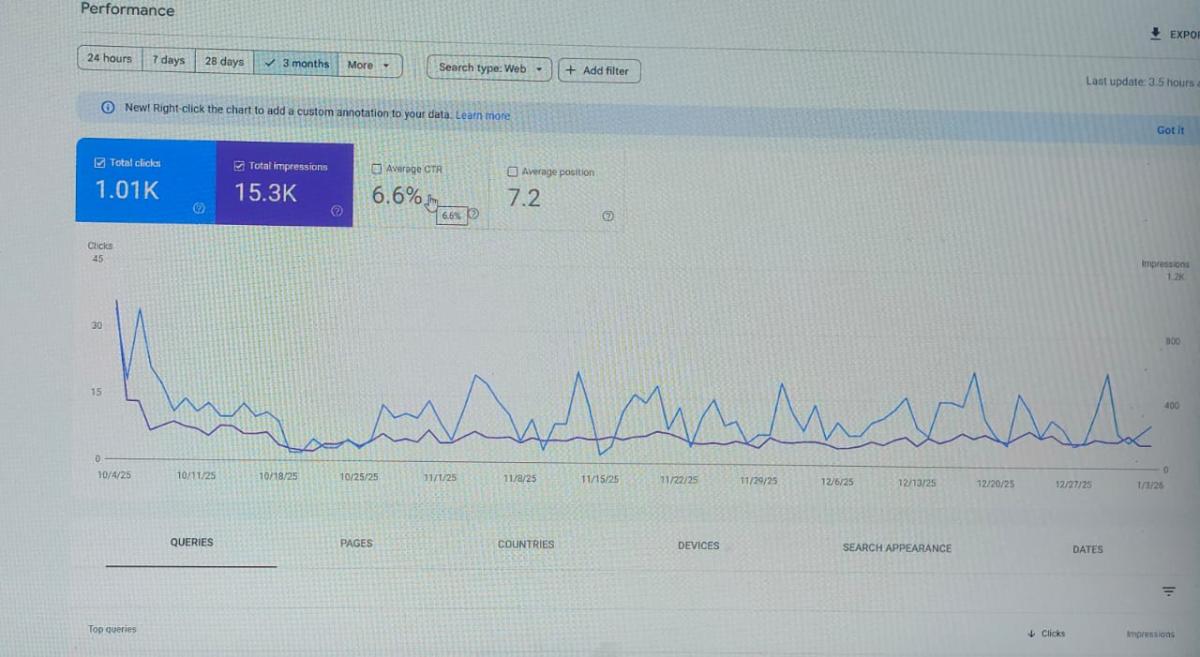Follow the Learn more link in banner
Viewport: 1200px width, 657px height.
pos(482,116)
